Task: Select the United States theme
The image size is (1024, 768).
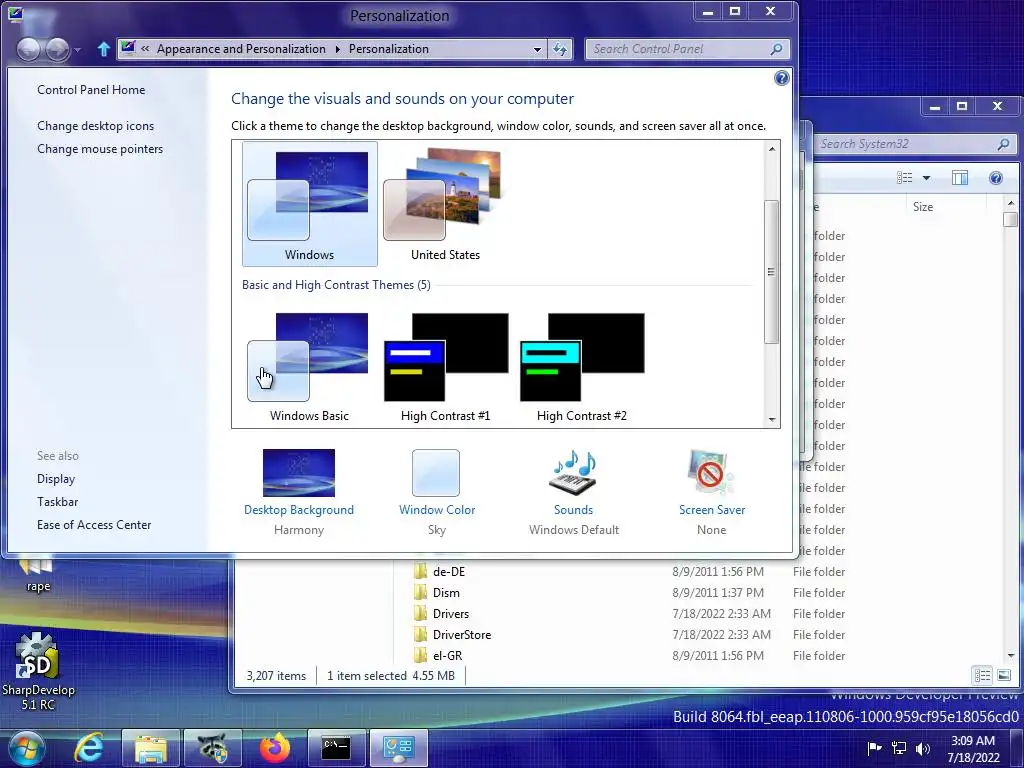Action: (x=445, y=204)
